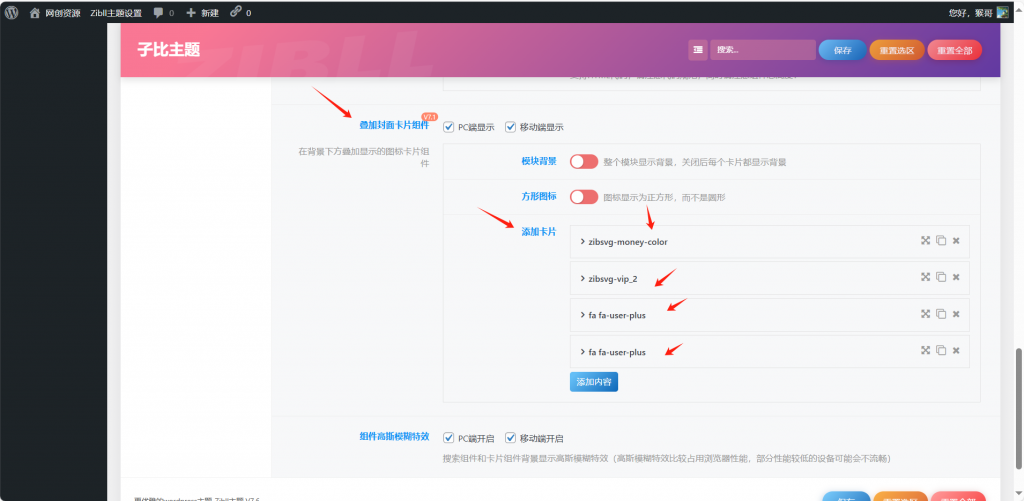Click move icon on zibsvg-money-color row
The image size is (1024, 501).
925,240
